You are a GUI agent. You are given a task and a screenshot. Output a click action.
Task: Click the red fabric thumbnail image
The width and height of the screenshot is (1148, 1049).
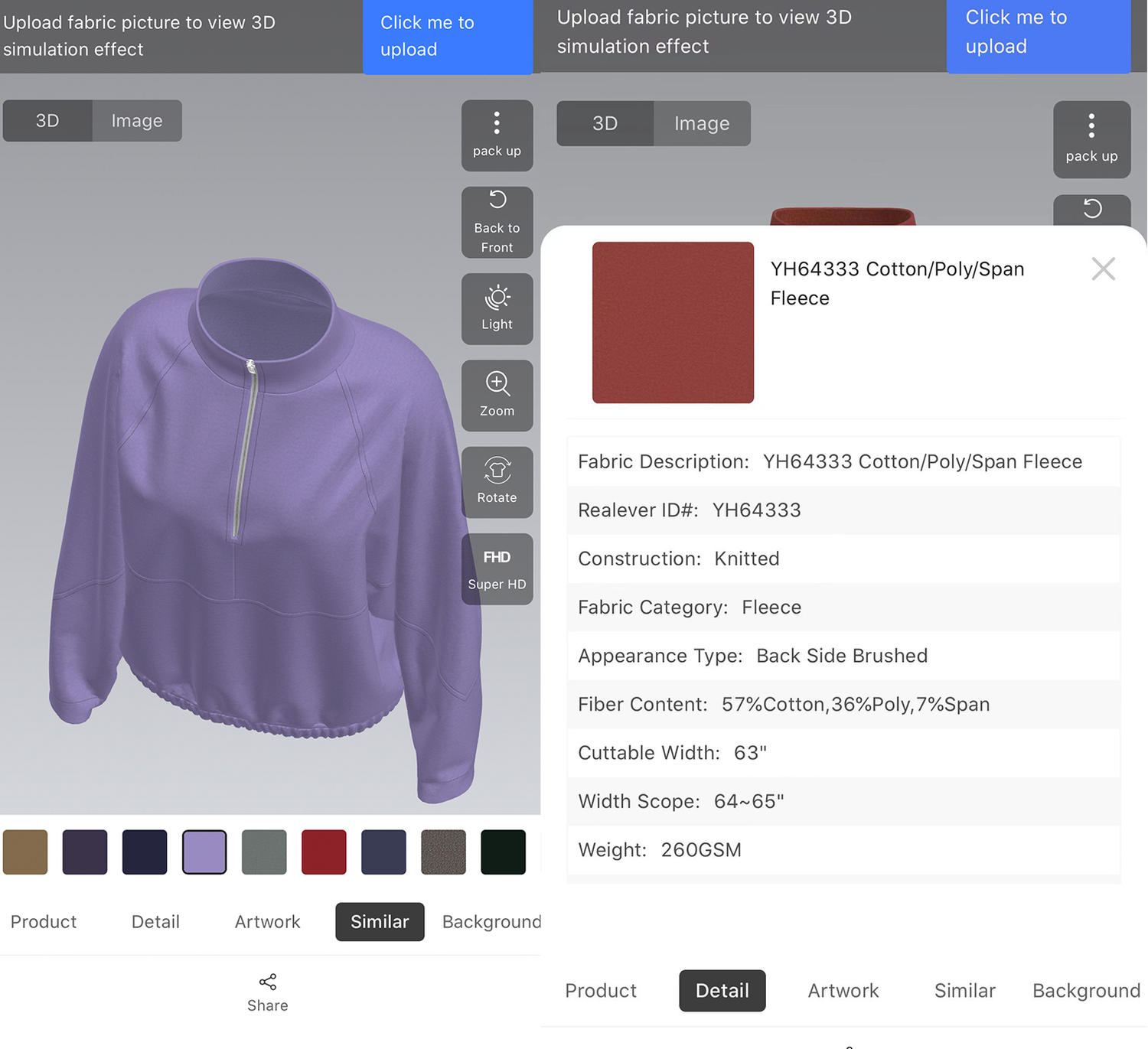[x=673, y=322]
